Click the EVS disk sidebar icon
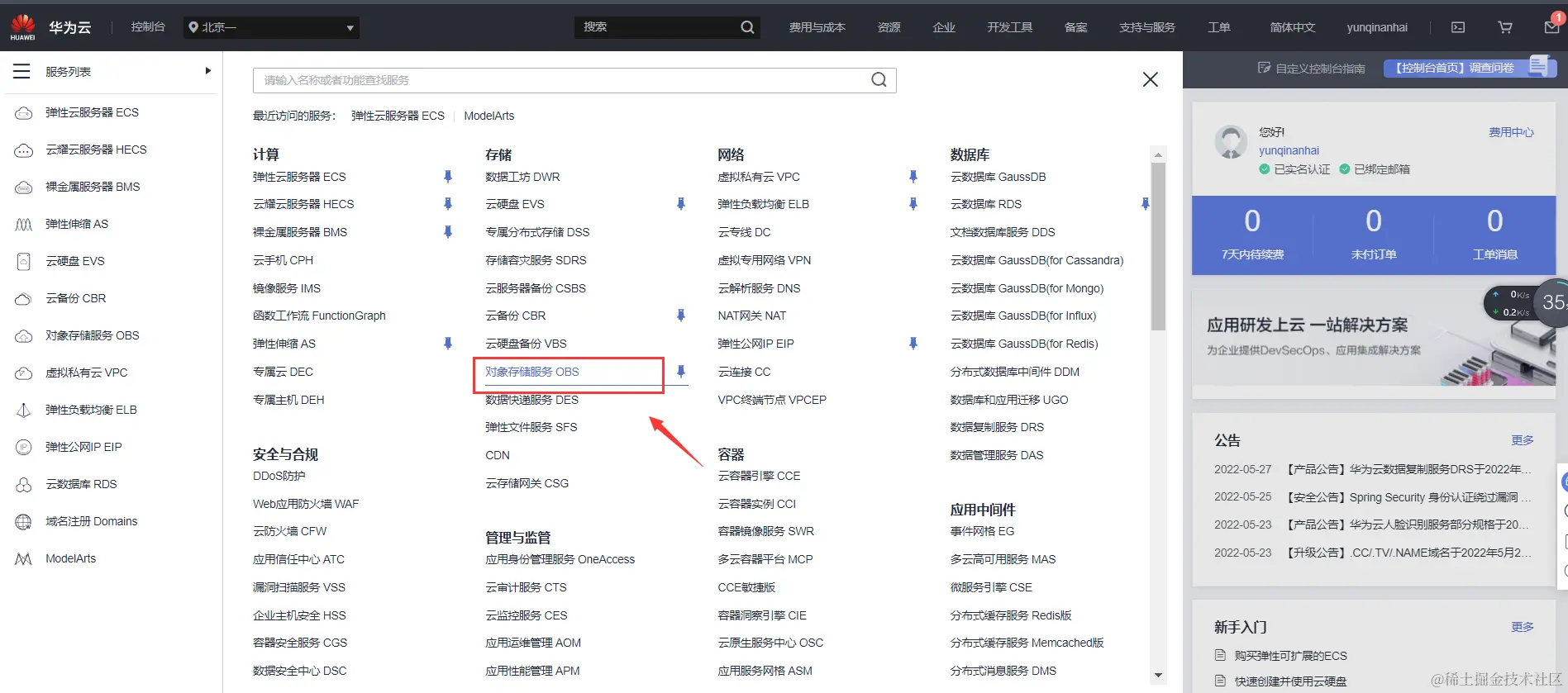The width and height of the screenshot is (1568, 693). (24, 262)
